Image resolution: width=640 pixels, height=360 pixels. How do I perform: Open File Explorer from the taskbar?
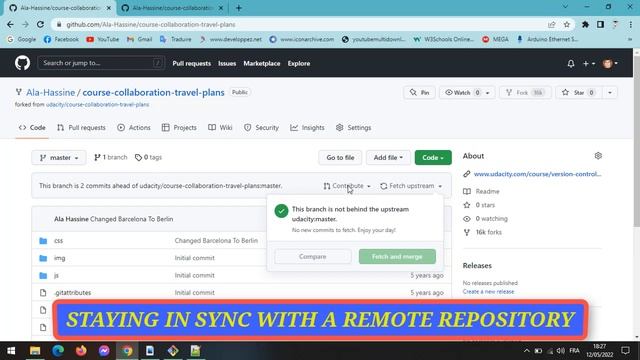pos(35,351)
